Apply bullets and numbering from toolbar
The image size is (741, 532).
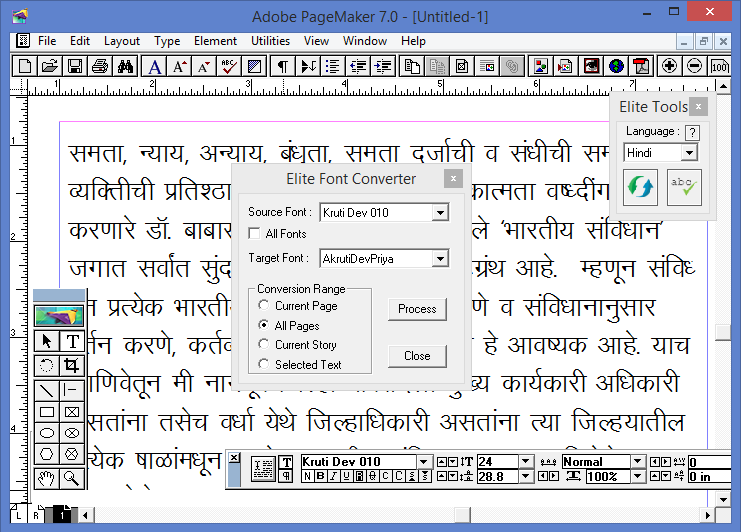[x=333, y=67]
